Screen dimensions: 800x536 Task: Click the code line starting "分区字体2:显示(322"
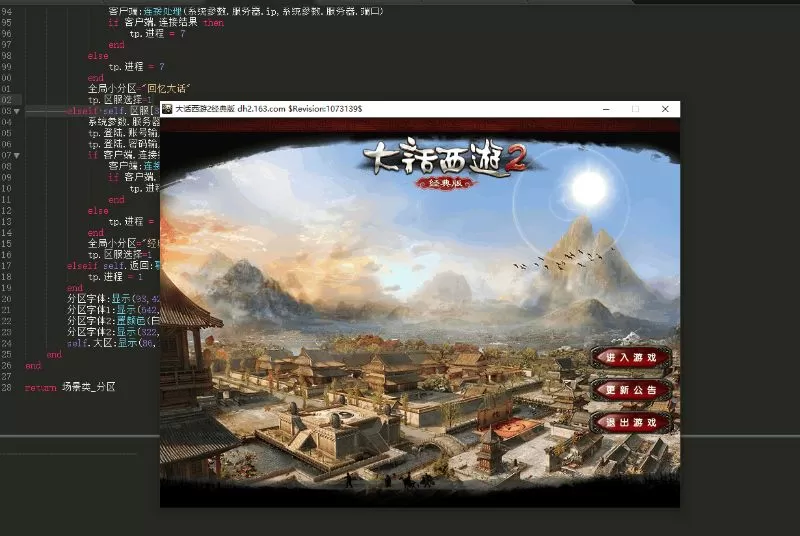[113, 332]
